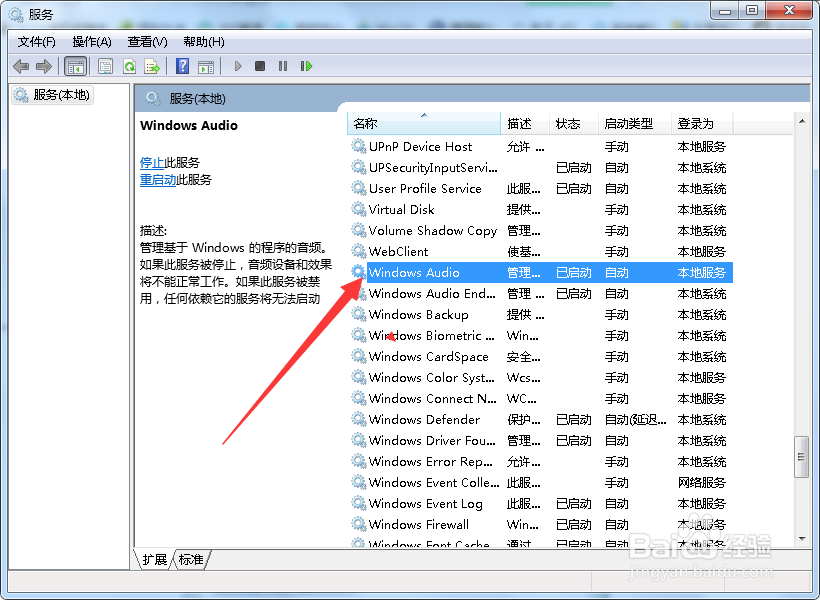Image resolution: width=820 pixels, height=600 pixels.
Task: Close the 服务 window
Action: pos(790,10)
